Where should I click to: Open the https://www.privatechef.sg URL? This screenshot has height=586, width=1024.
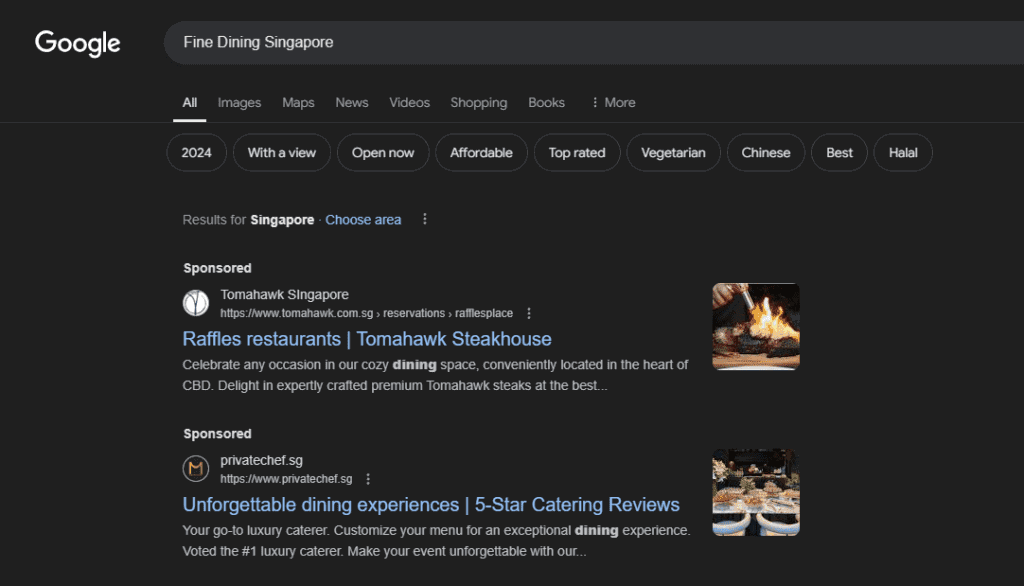point(286,479)
